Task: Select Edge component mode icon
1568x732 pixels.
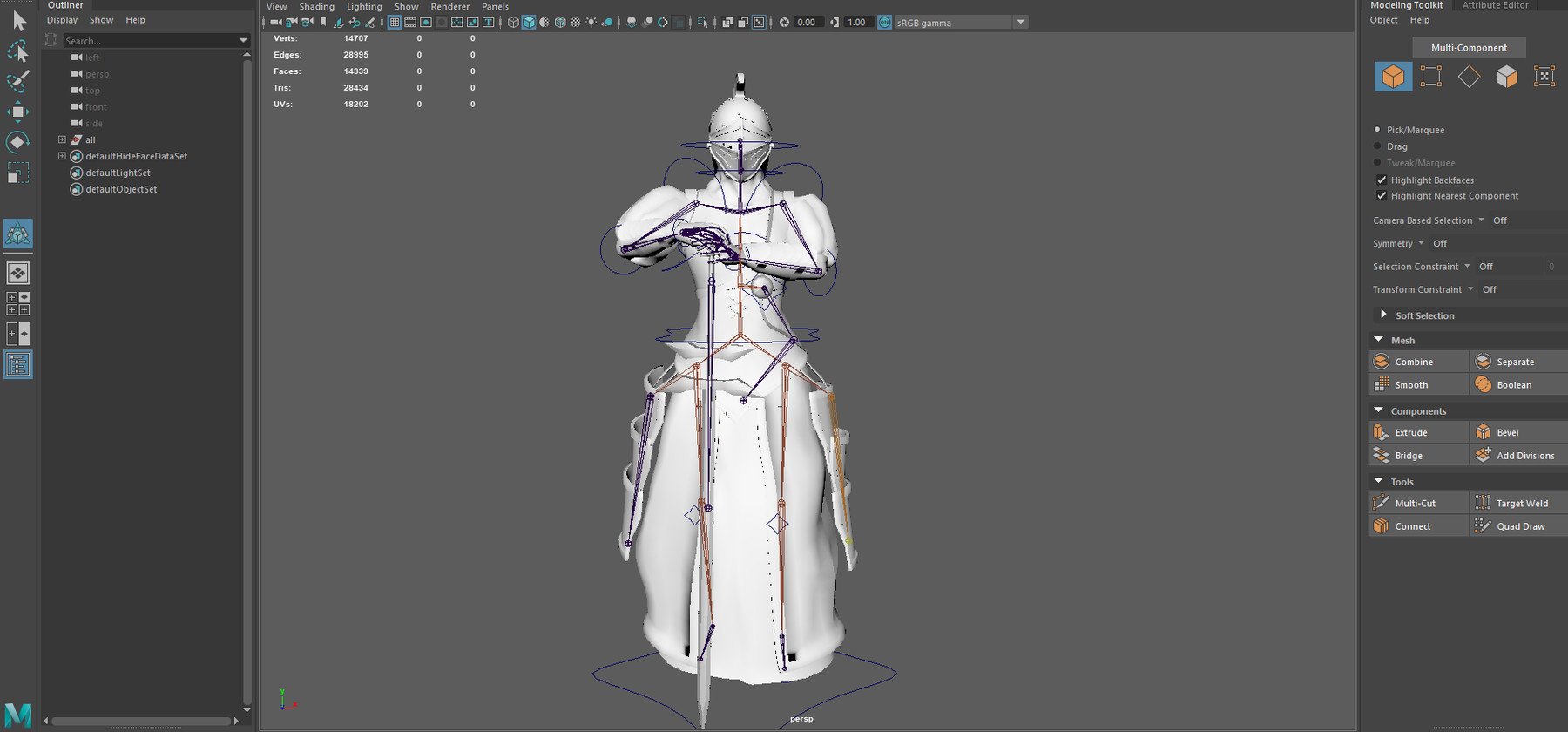Action: pyautogui.click(x=1469, y=77)
